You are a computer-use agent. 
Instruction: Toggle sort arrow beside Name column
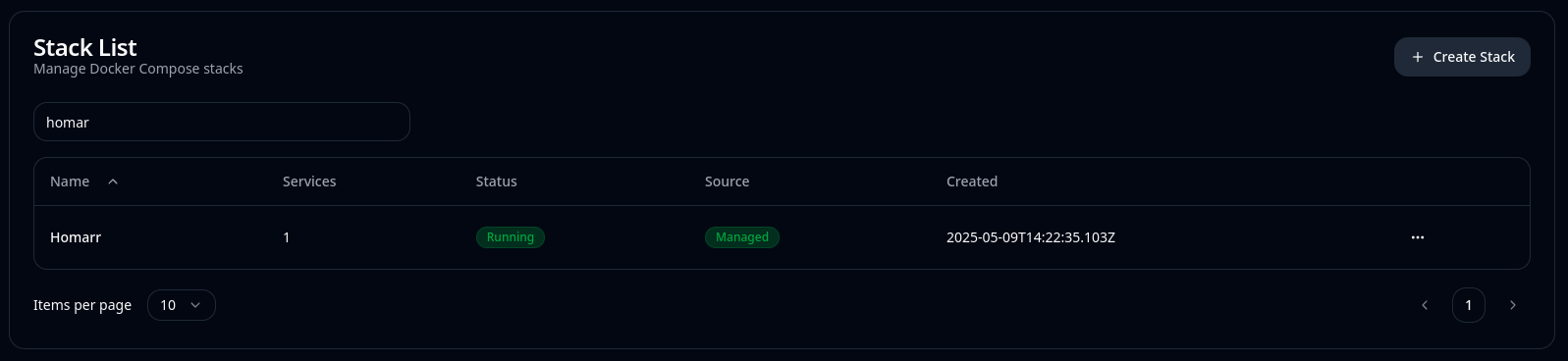[x=113, y=181]
